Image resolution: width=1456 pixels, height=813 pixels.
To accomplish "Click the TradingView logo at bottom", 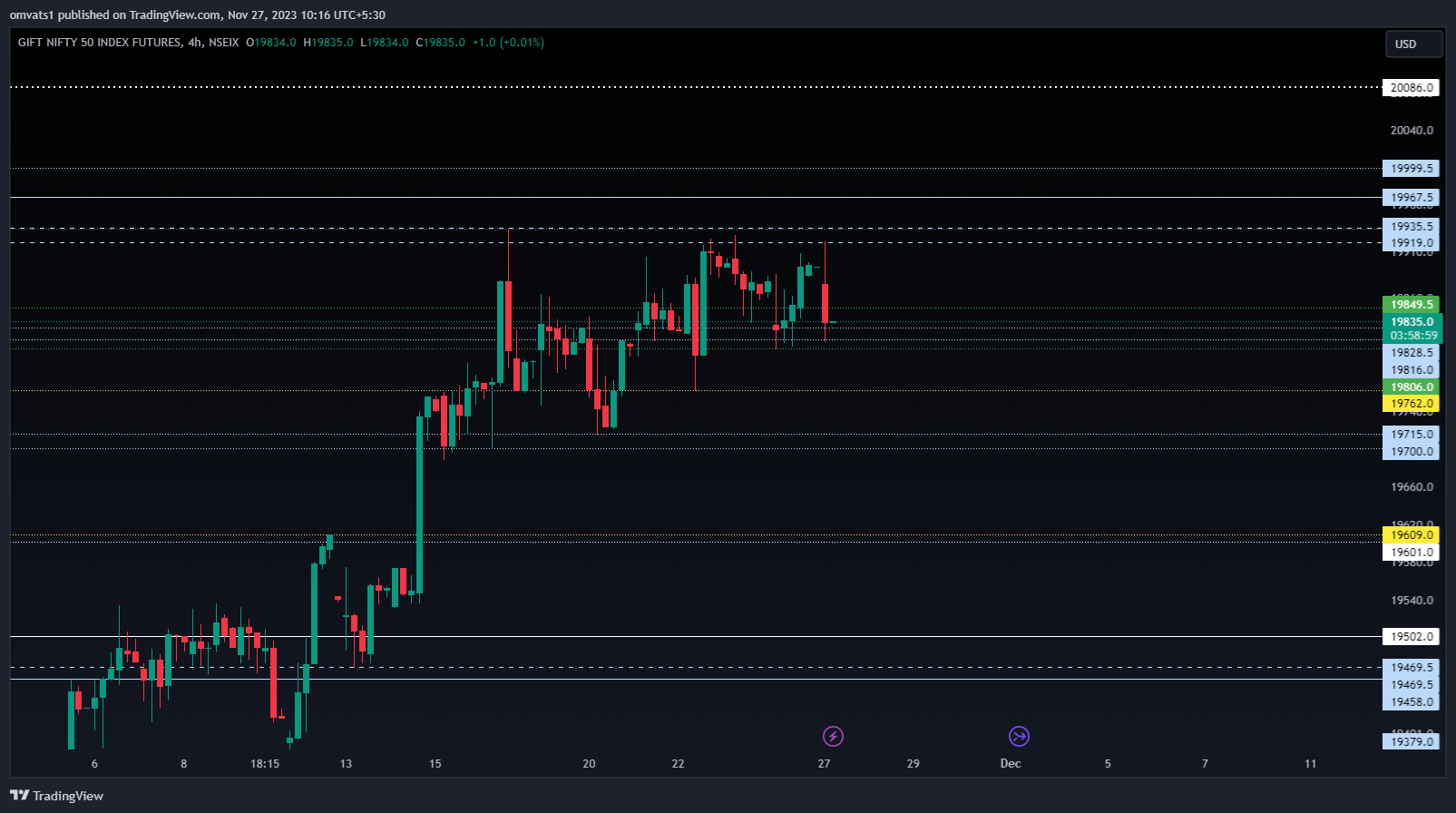I will point(57,796).
